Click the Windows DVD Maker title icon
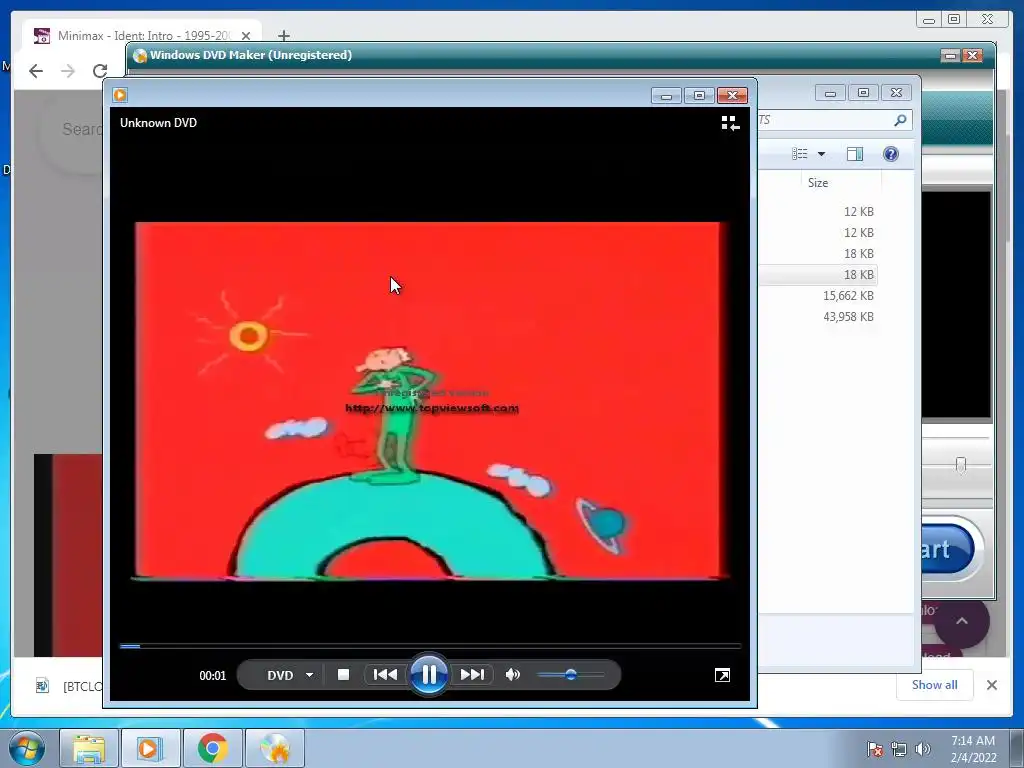 coord(139,56)
